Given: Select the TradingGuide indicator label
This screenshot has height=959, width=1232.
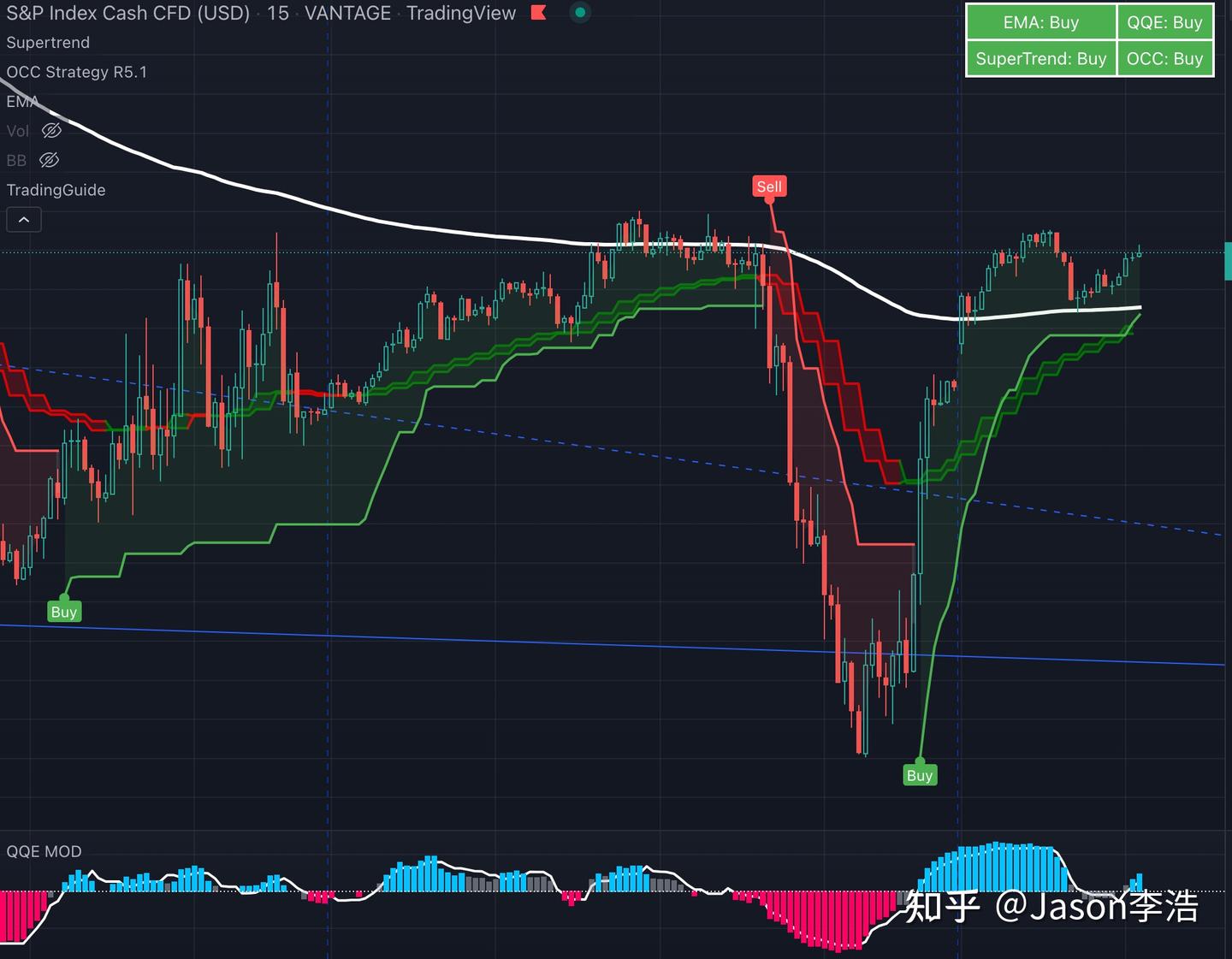Looking at the screenshot, I should 56,190.
